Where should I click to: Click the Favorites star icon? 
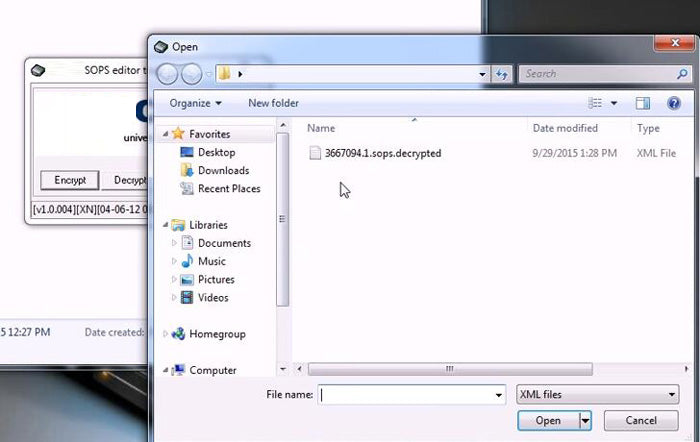click(x=178, y=133)
